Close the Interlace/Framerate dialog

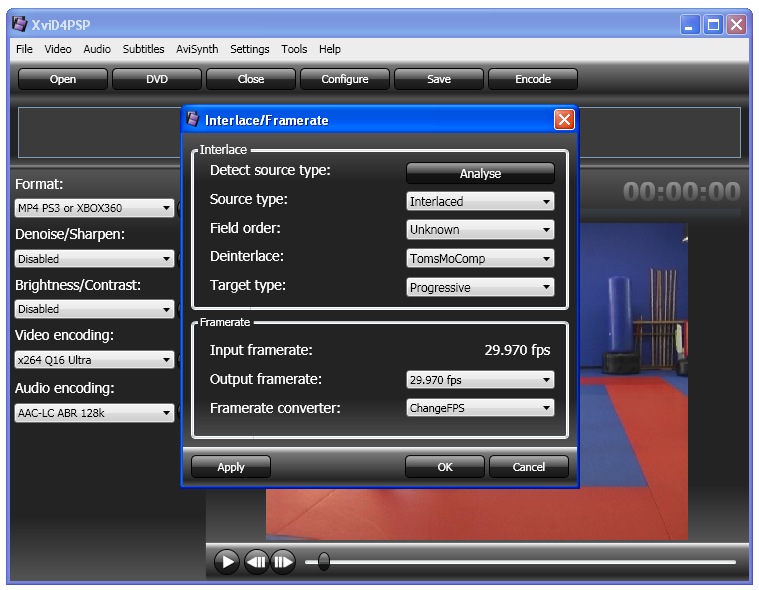pos(564,120)
